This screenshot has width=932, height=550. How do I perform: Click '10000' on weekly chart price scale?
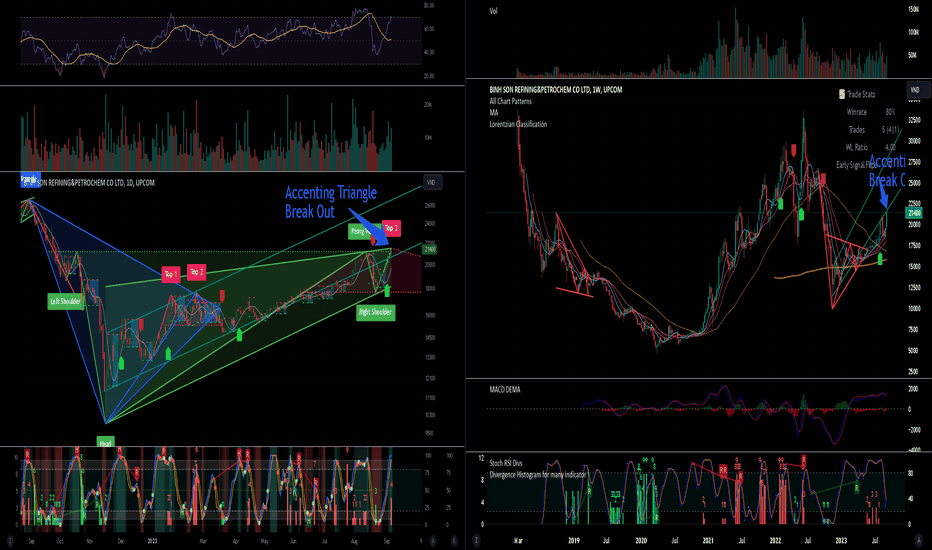(x=914, y=309)
